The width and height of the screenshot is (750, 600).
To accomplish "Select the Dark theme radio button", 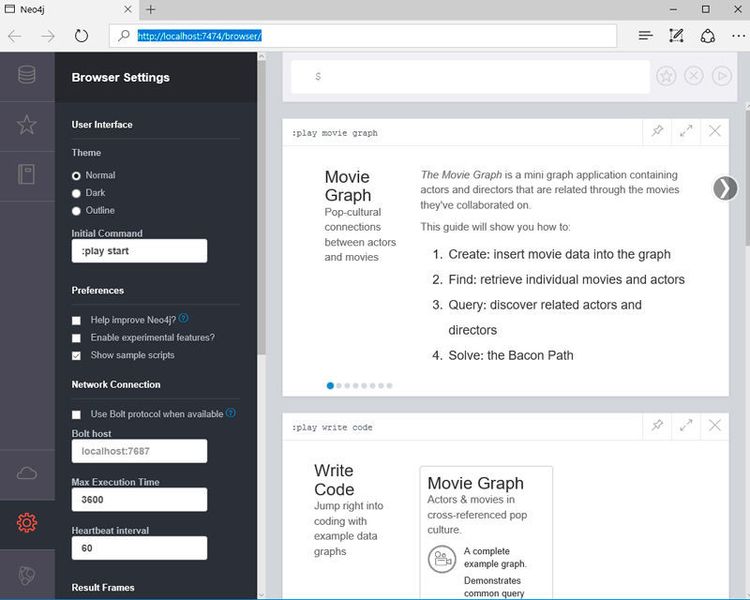I will (x=76, y=193).
